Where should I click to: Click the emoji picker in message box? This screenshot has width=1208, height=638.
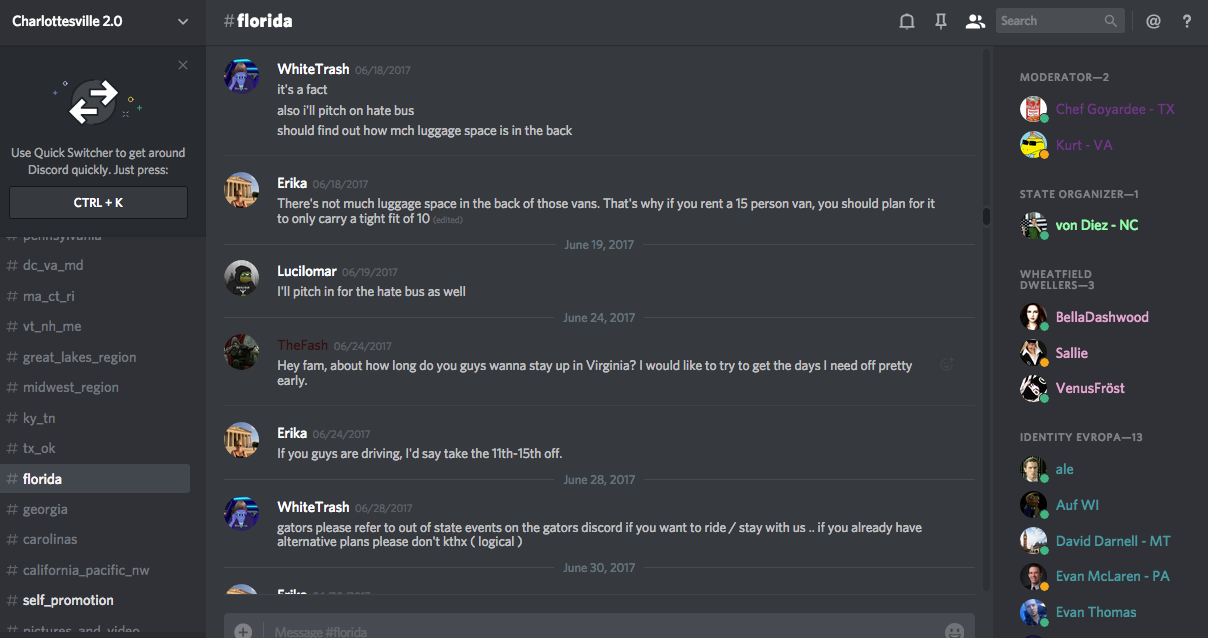(x=954, y=631)
